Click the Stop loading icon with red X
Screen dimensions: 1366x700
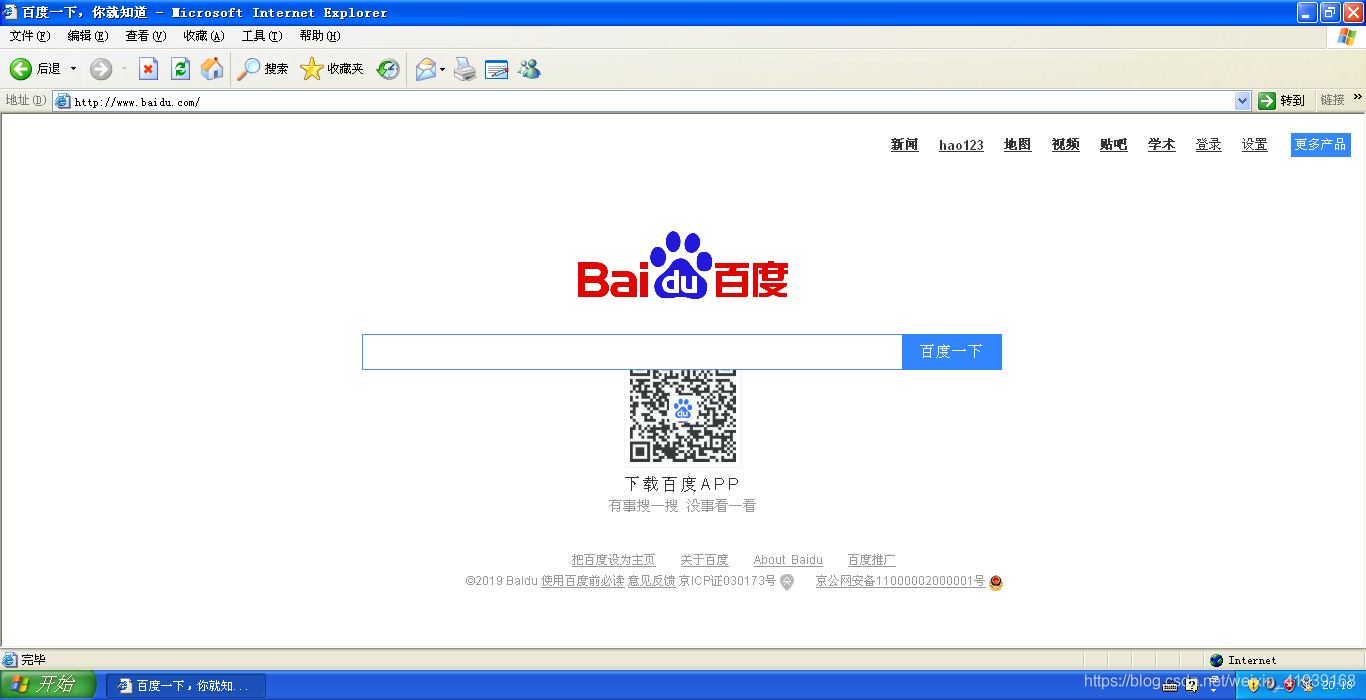point(148,69)
